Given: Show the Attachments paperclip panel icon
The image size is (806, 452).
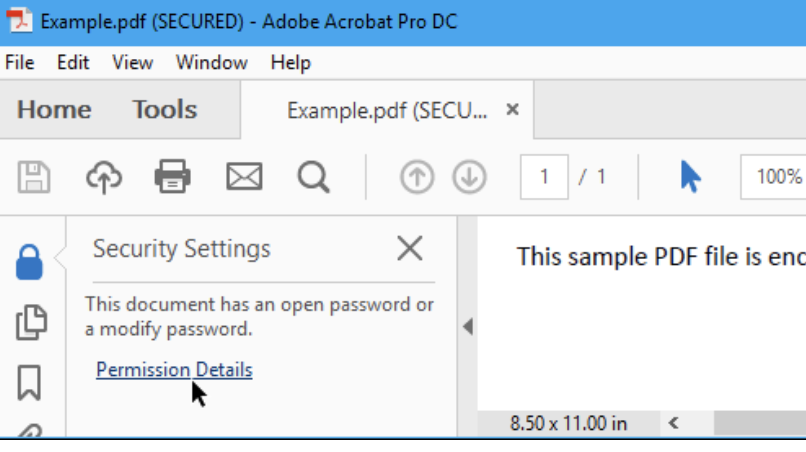Looking at the screenshot, I should pyautogui.click(x=30, y=431).
